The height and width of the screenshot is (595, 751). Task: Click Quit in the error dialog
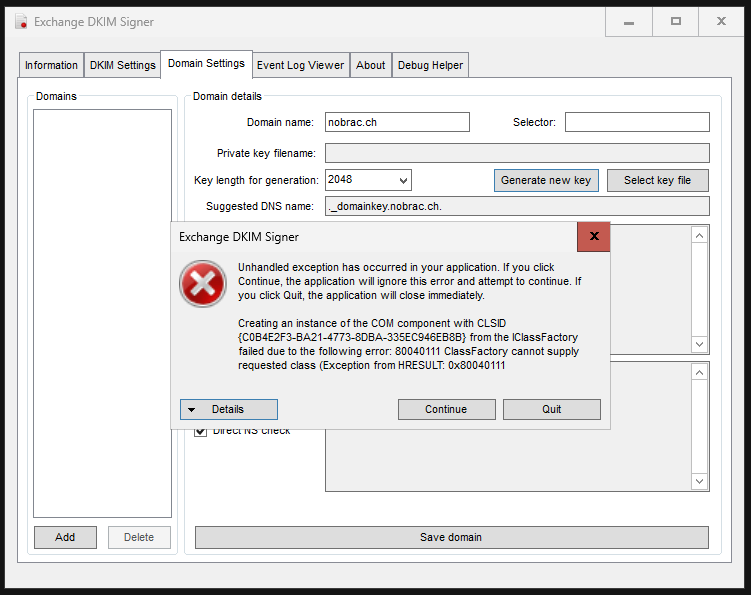(552, 410)
